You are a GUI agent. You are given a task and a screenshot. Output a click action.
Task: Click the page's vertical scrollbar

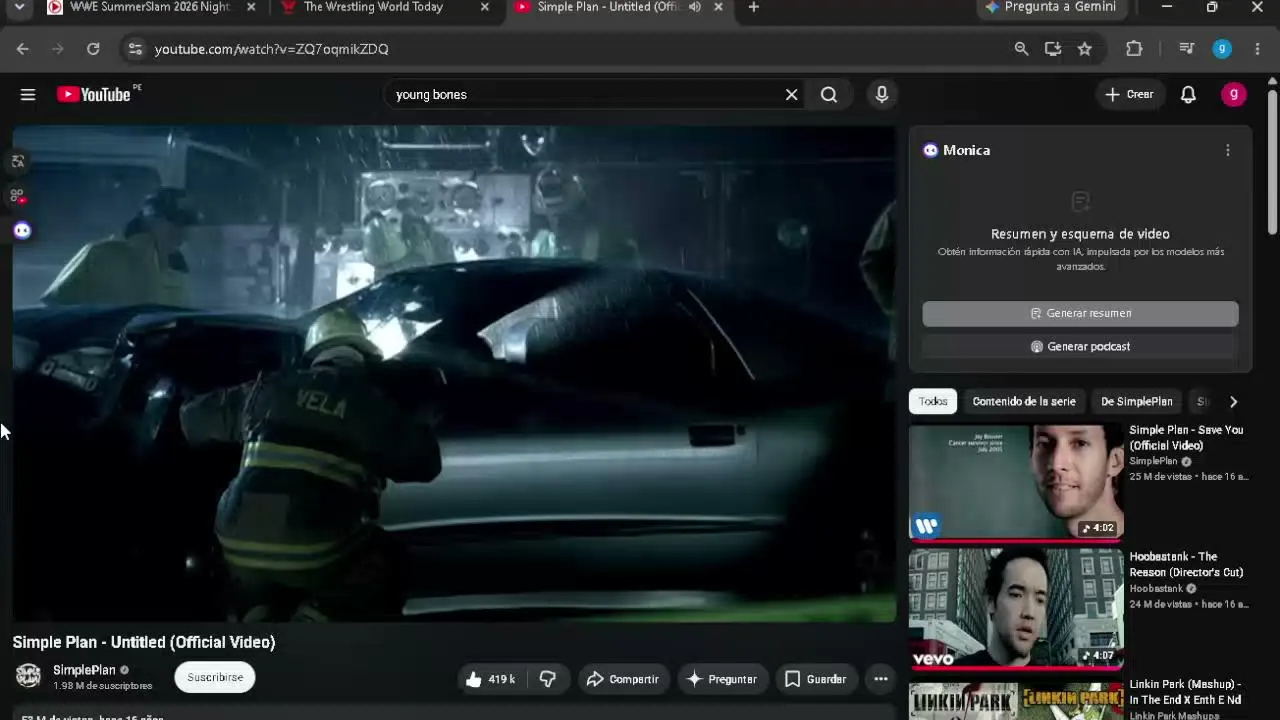1272,162
